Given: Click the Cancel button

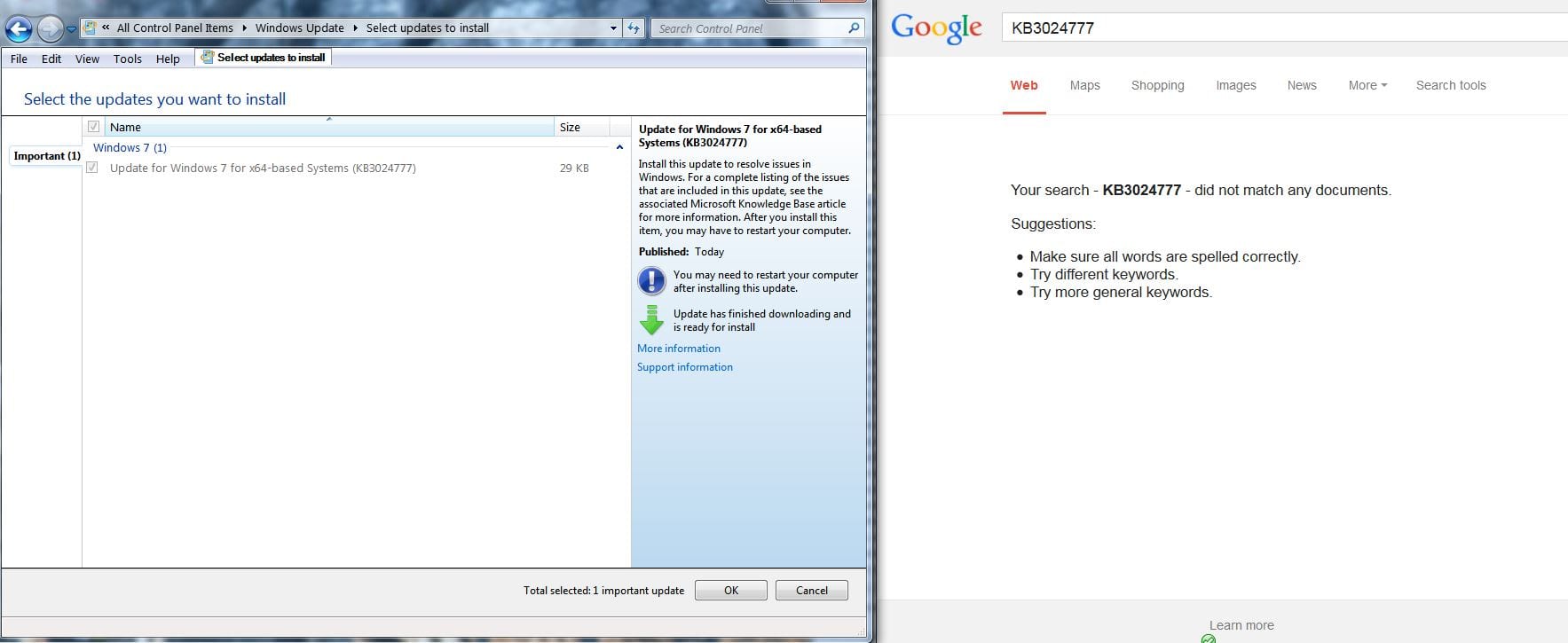Looking at the screenshot, I should pyautogui.click(x=812, y=591).
